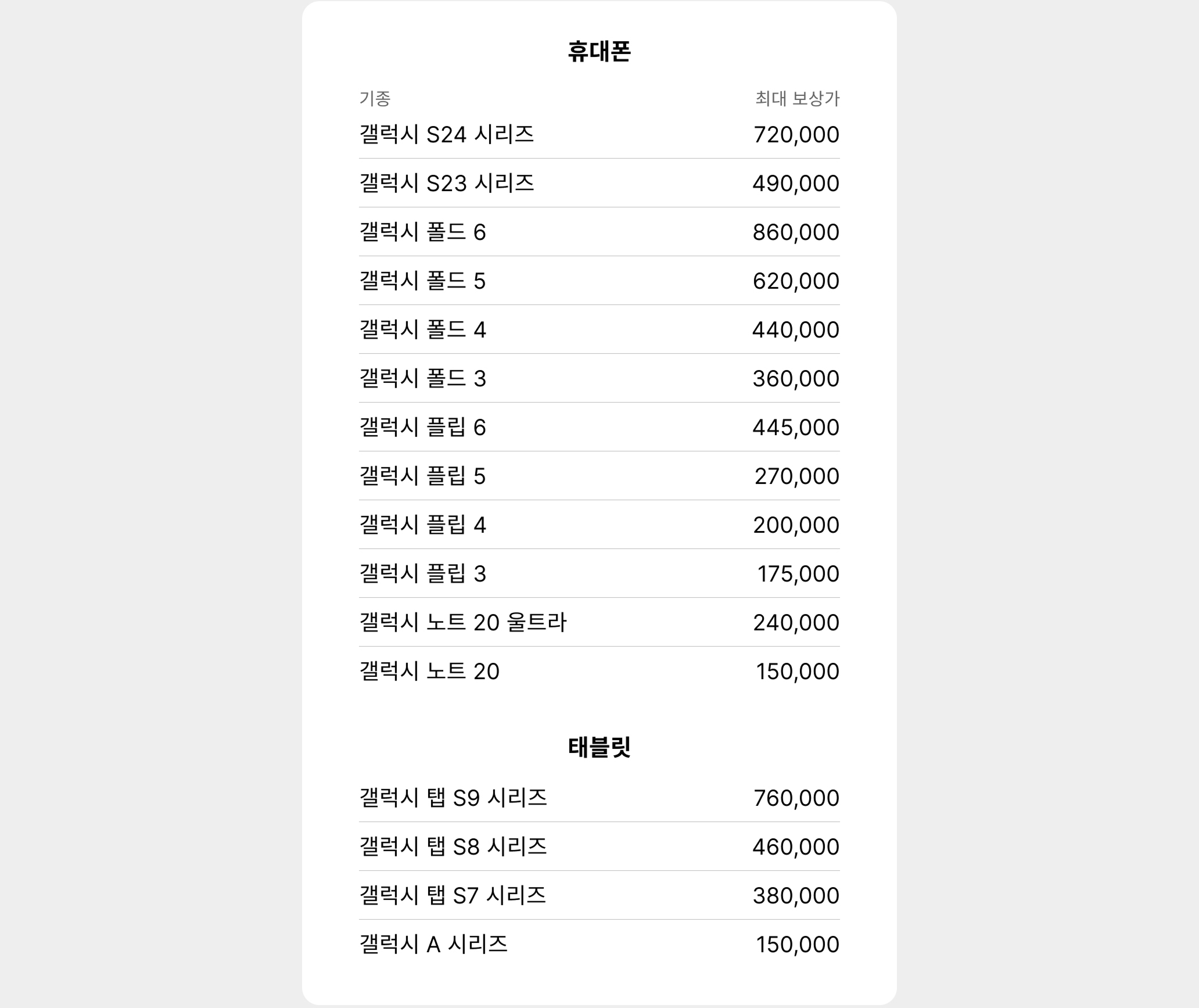
Task: Click 갤럭시 플립 6 model name
Action: coord(422,427)
